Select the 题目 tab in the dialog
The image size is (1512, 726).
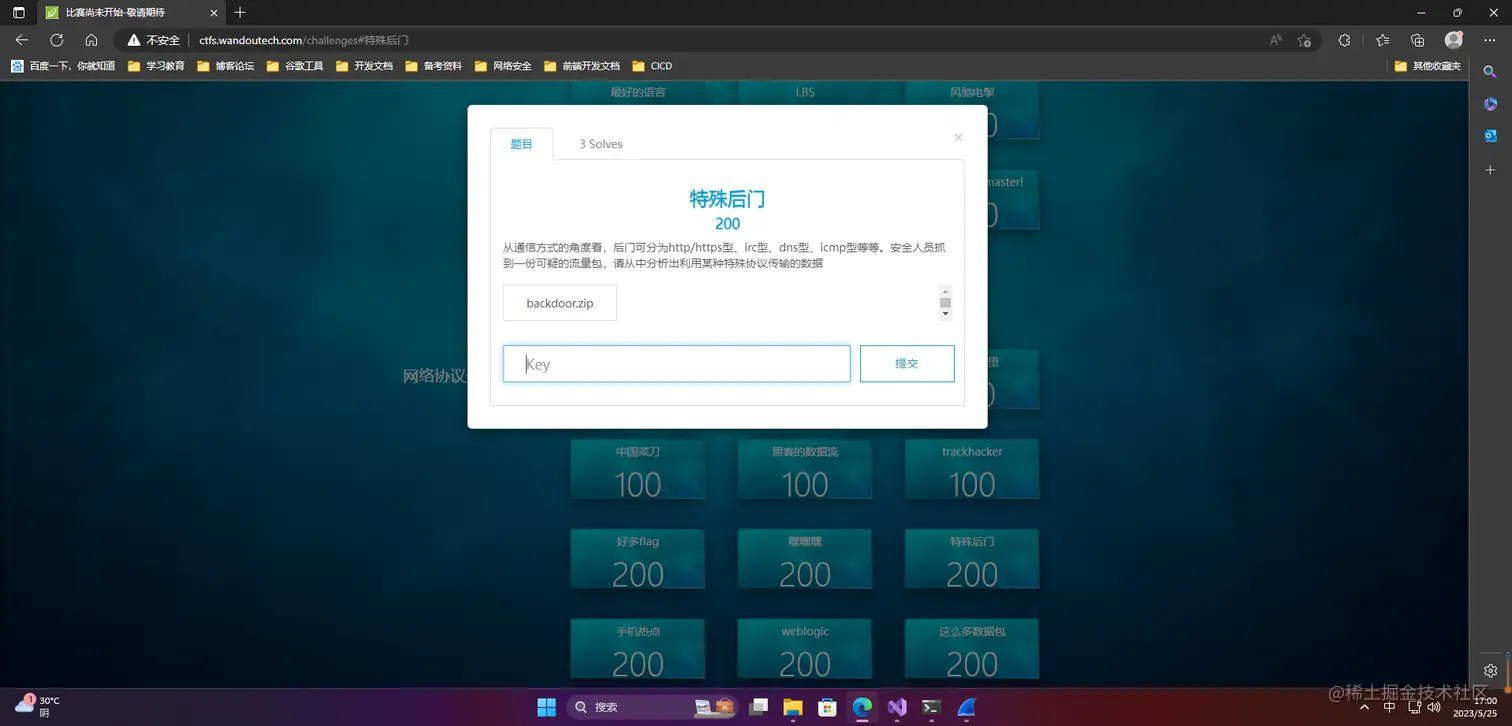point(521,143)
